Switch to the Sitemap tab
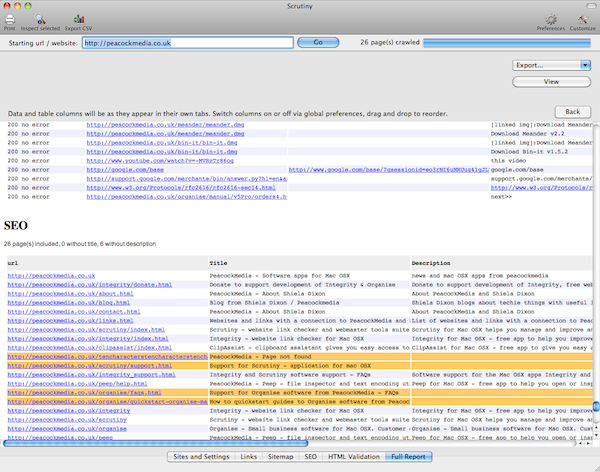This screenshot has height=472, width=600. click(280, 456)
